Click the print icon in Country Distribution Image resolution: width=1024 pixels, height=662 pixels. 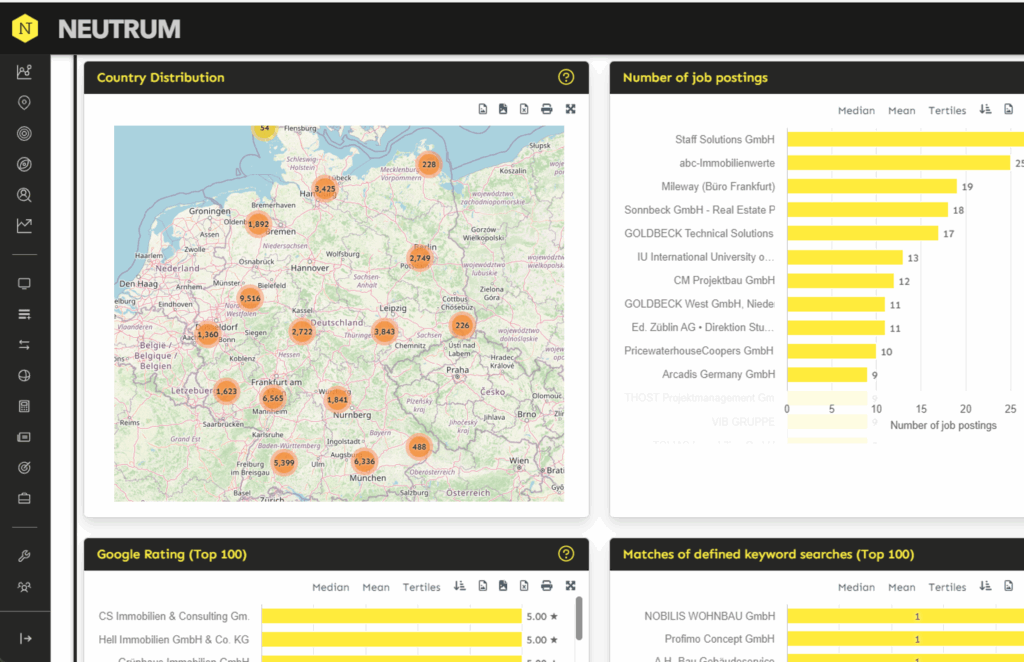(x=547, y=110)
